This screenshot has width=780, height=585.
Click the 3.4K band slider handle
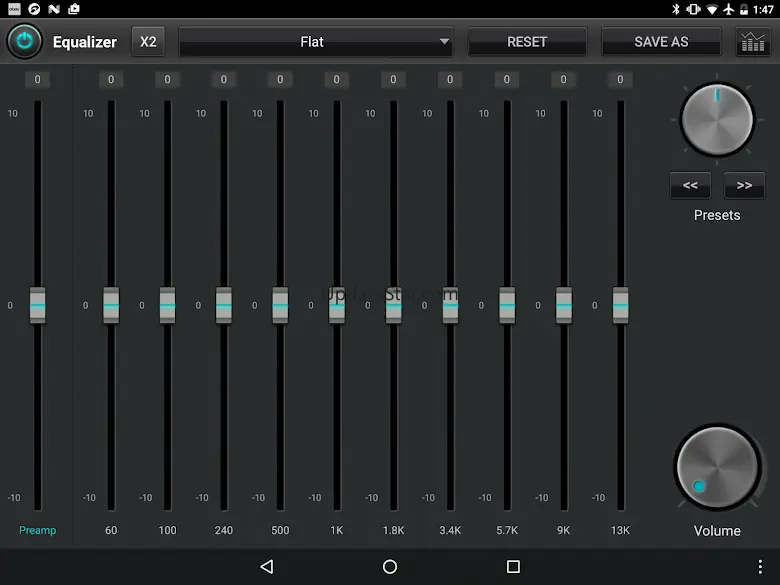click(x=450, y=305)
